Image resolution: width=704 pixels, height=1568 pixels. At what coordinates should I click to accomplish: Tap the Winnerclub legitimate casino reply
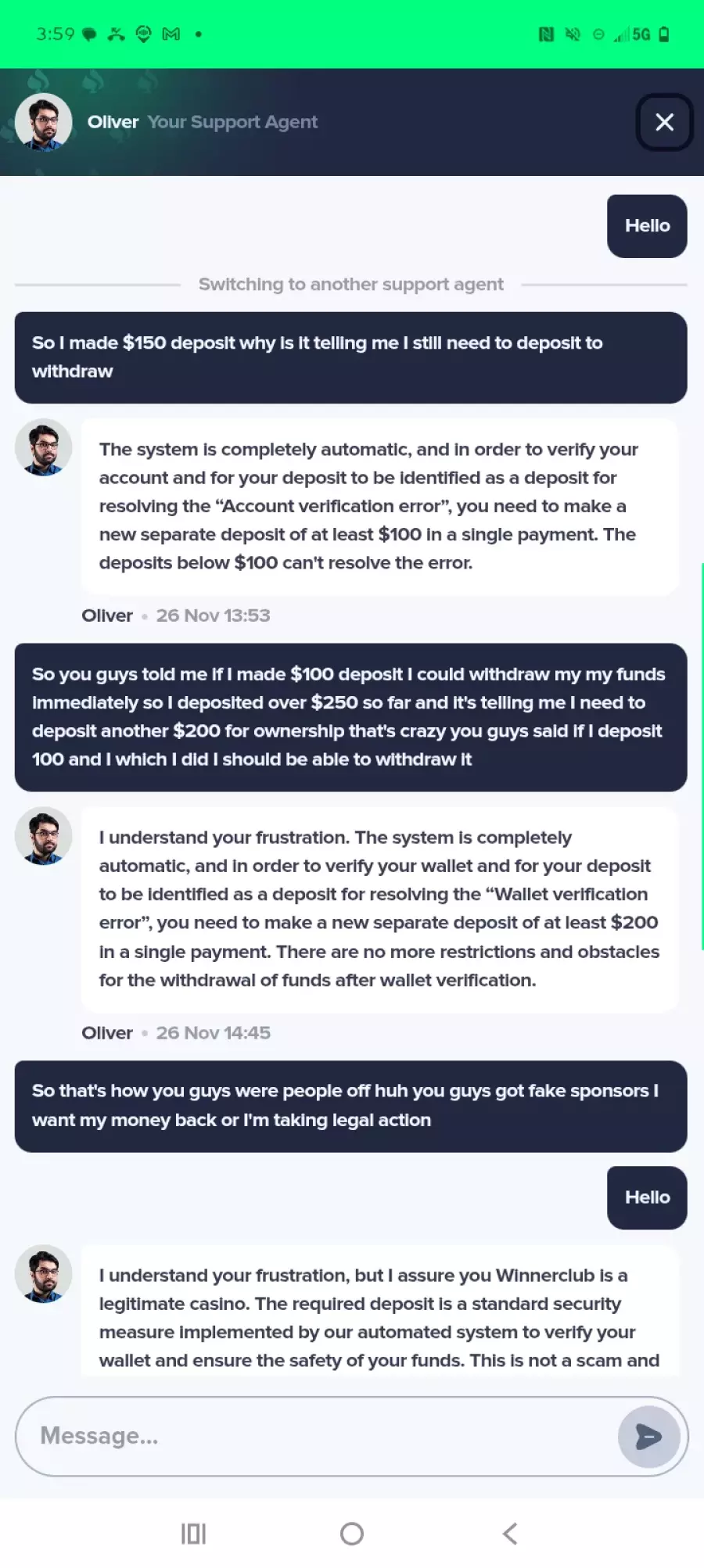[379, 1317]
